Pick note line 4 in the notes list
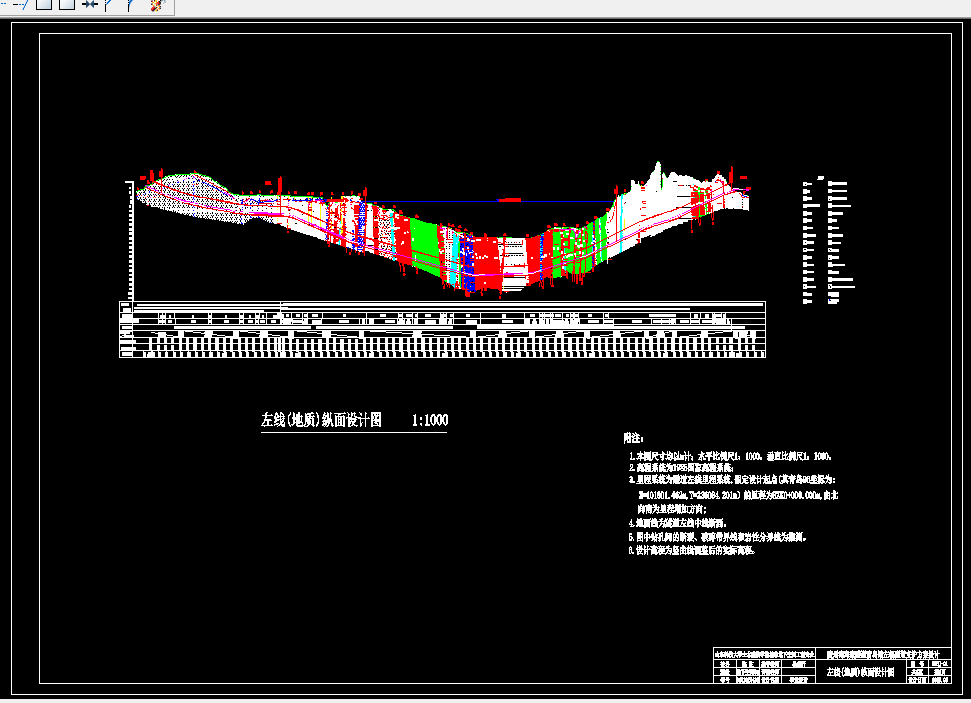The height and width of the screenshot is (703, 971). 677,523
